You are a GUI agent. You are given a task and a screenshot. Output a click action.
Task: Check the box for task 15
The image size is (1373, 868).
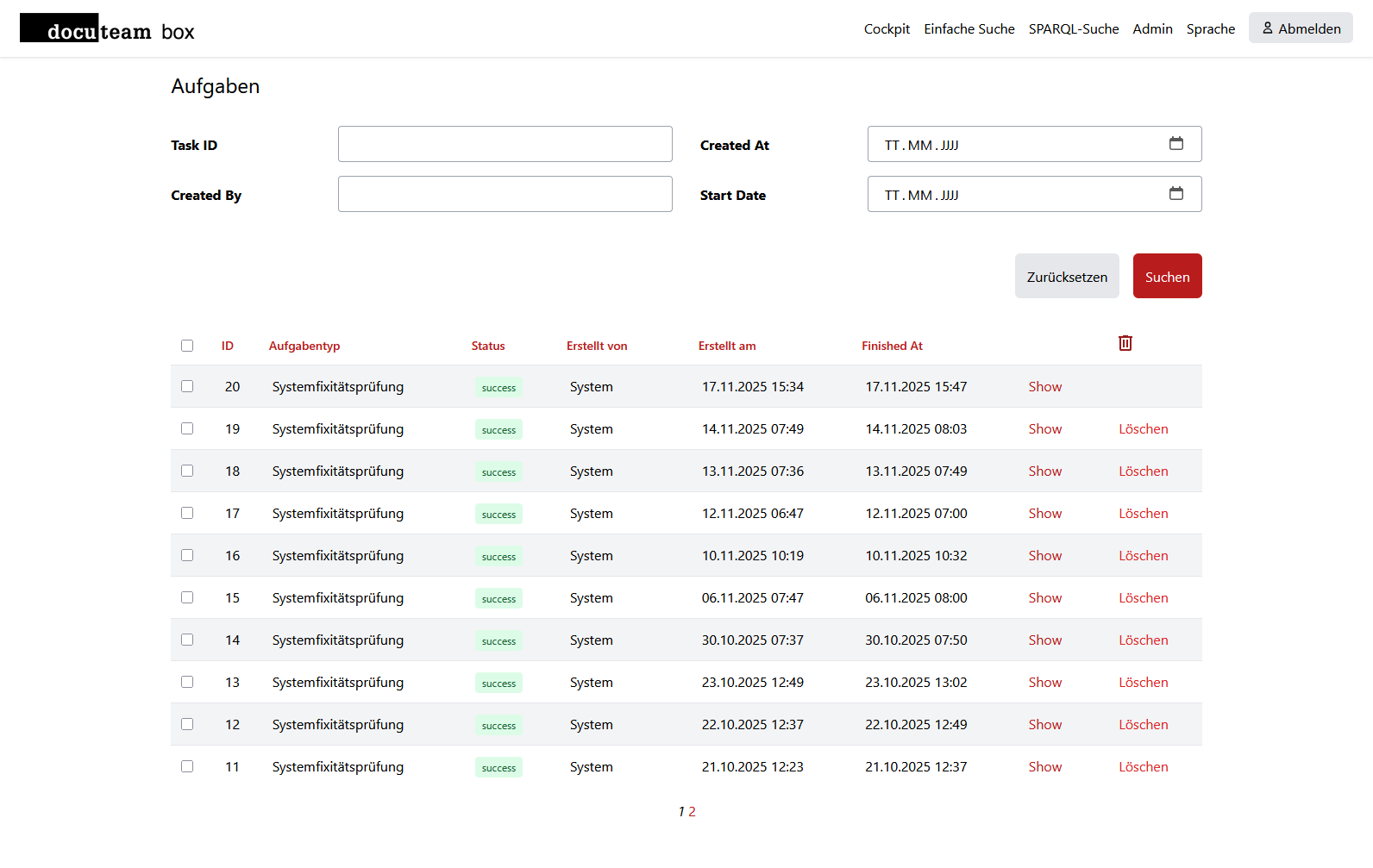click(x=187, y=597)
